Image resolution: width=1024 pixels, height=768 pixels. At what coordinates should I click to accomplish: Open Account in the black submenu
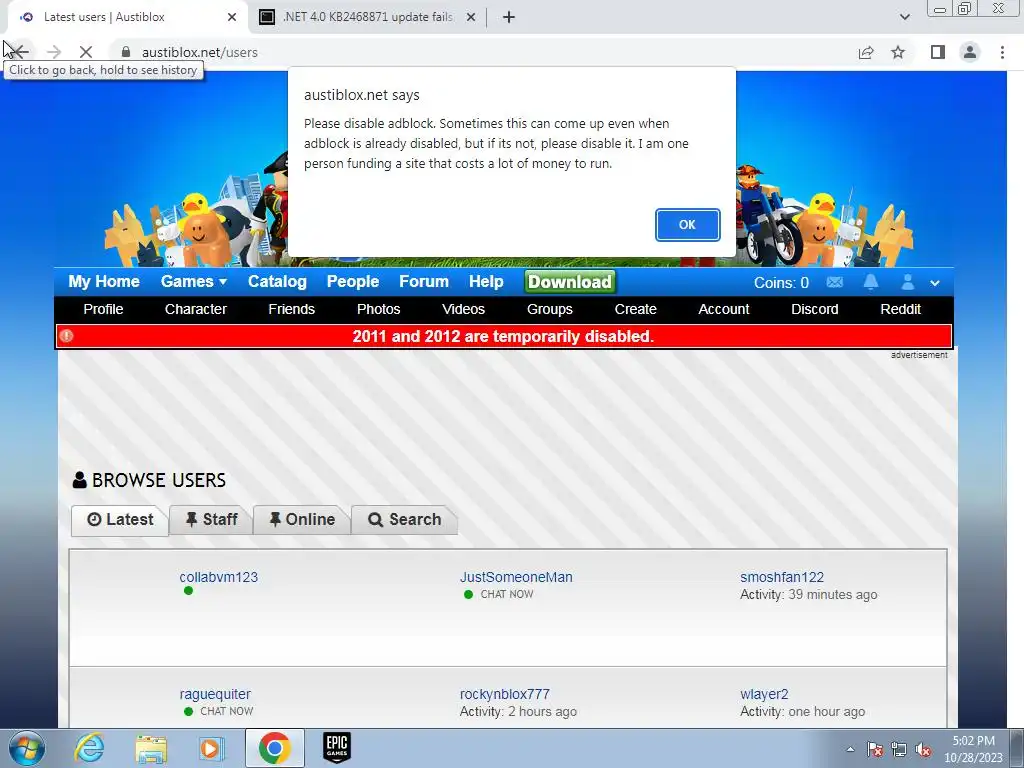click(724, 309)
